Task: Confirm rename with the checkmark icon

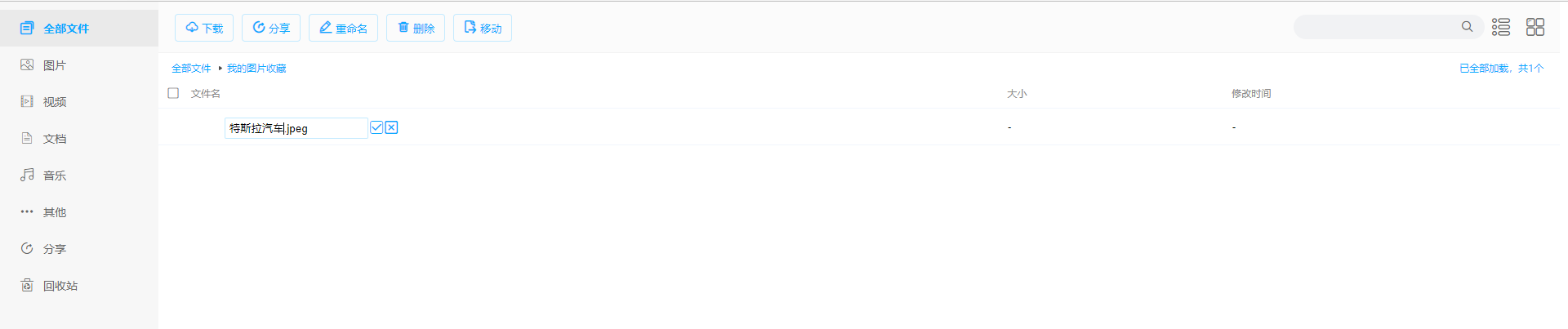Action: pyautogui.click(x=376, y=127)
